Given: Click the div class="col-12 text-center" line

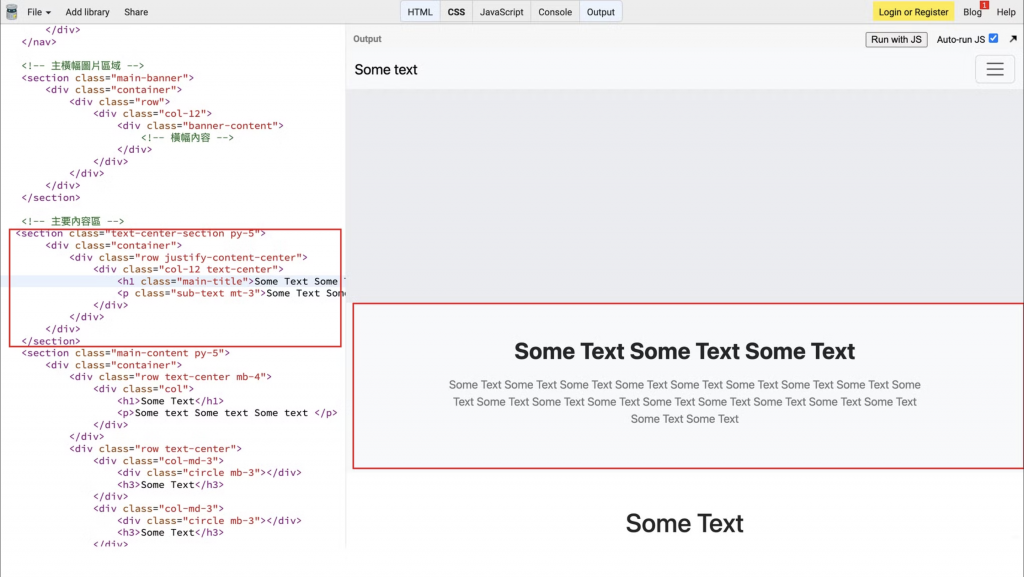Looking at the screenshot, I should point(188,269).
